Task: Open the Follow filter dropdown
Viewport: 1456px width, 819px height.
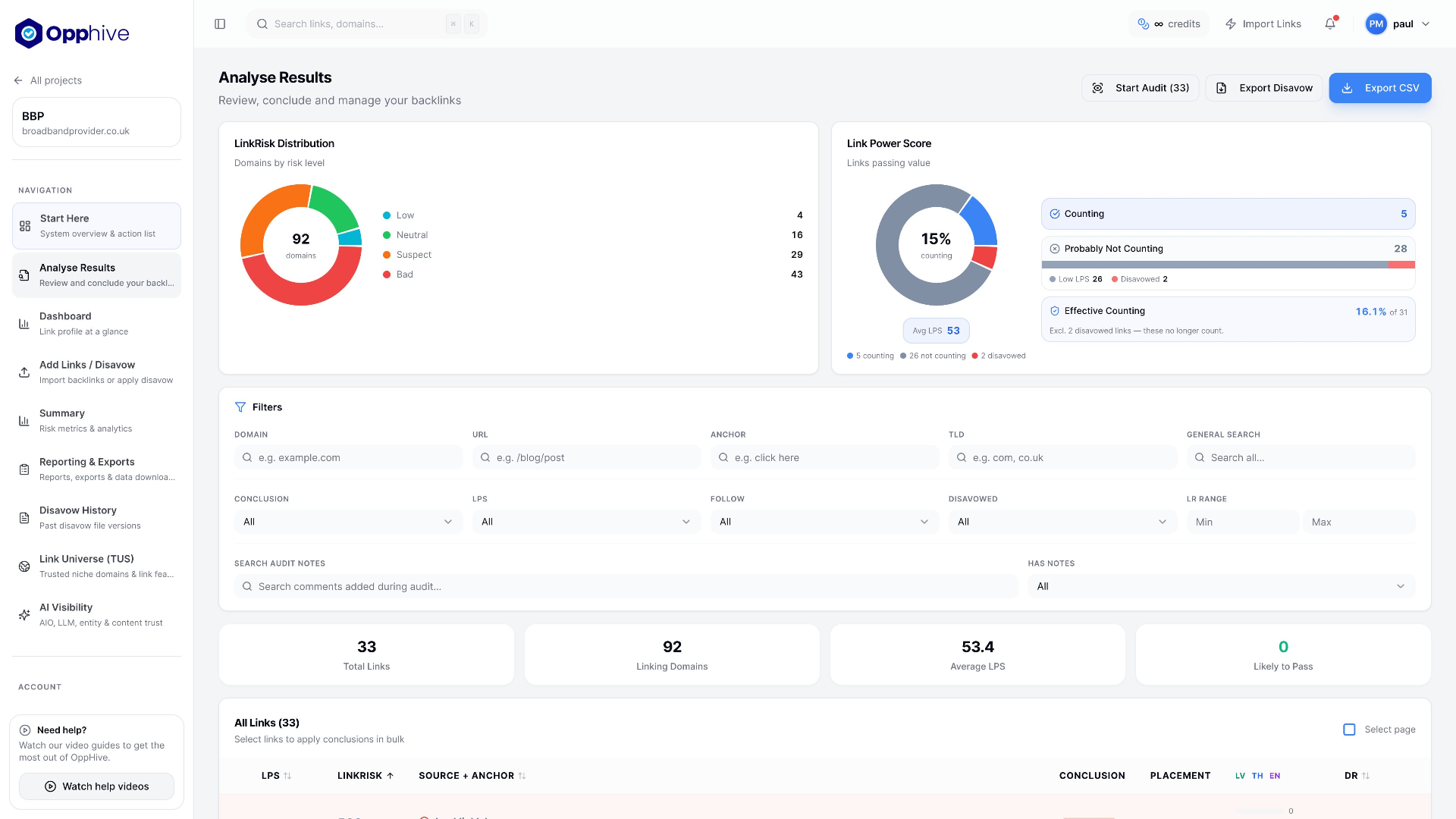Action: (x=824, y=522)
